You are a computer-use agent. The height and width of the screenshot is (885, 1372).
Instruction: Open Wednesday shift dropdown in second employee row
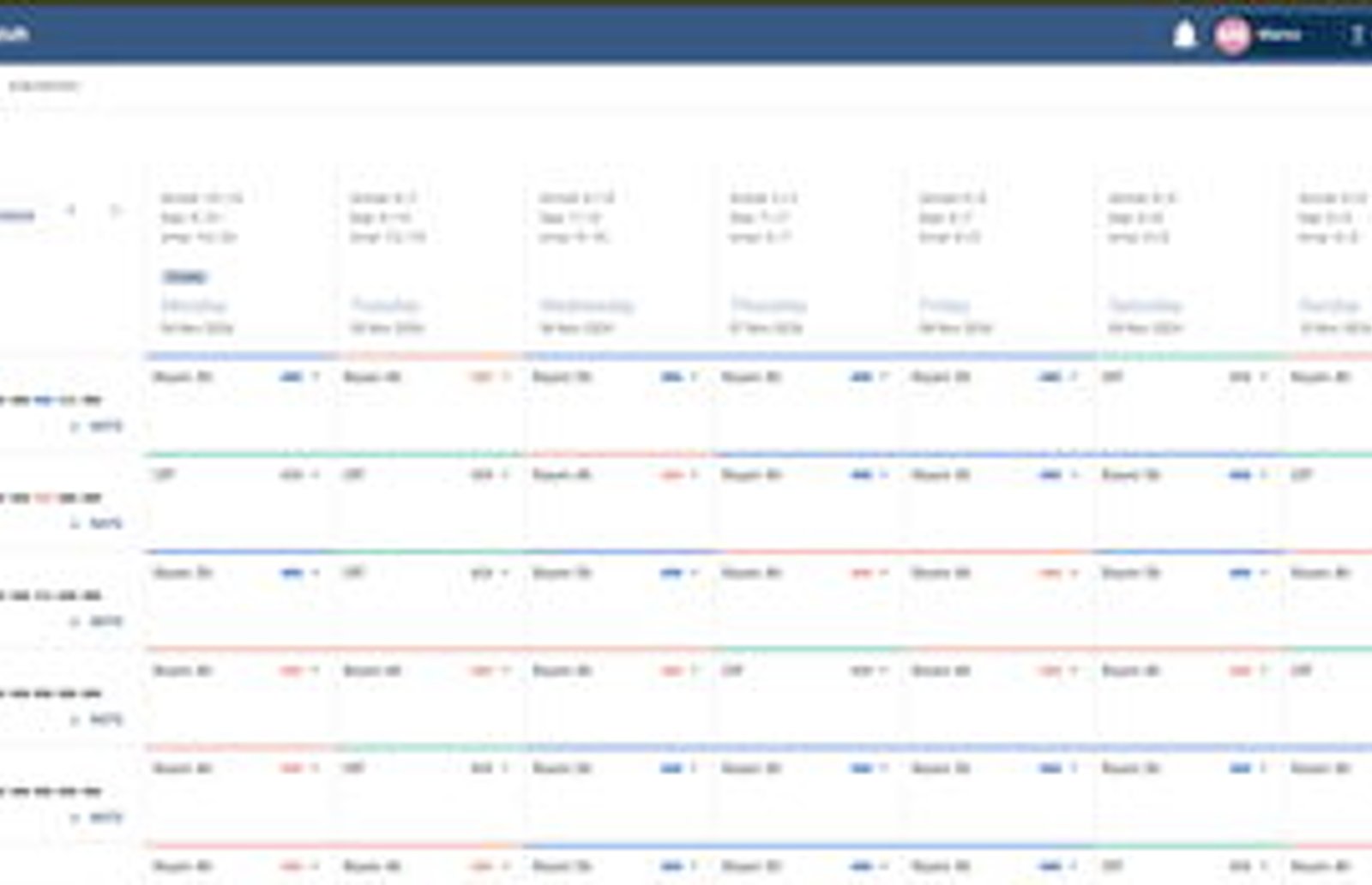(x=695, y=474)
